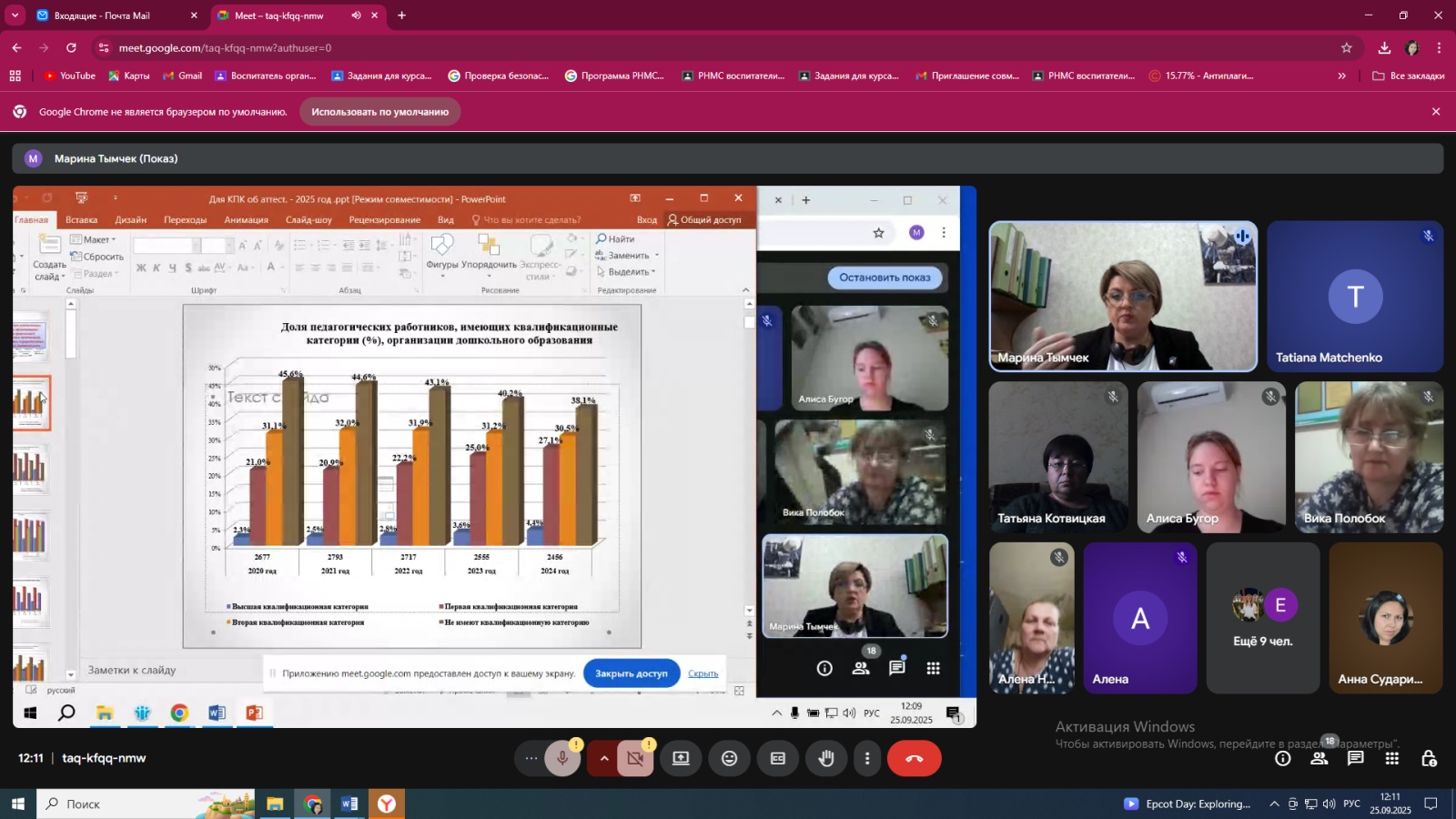Click the present screen icon
Screen dimensions: 1456x819
click(x=681, y=759)
